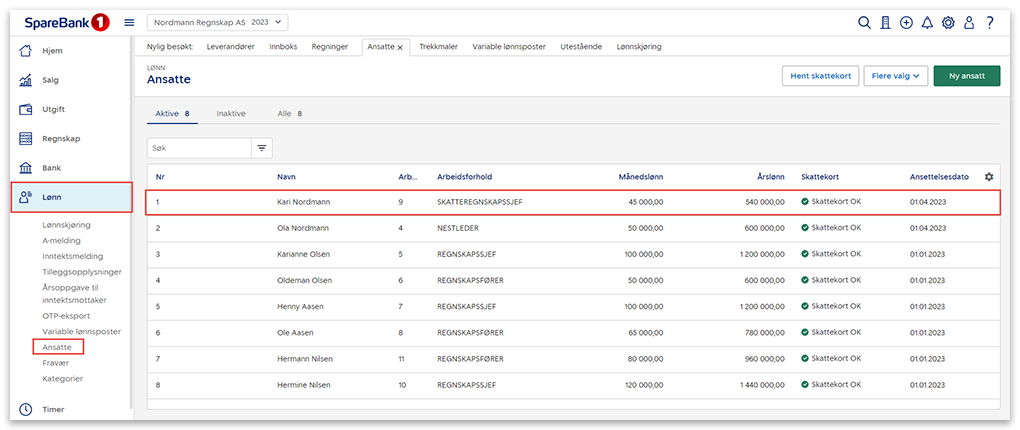
Task: Open A-melding in the Lønn submenu
Action: click(62, 241)
